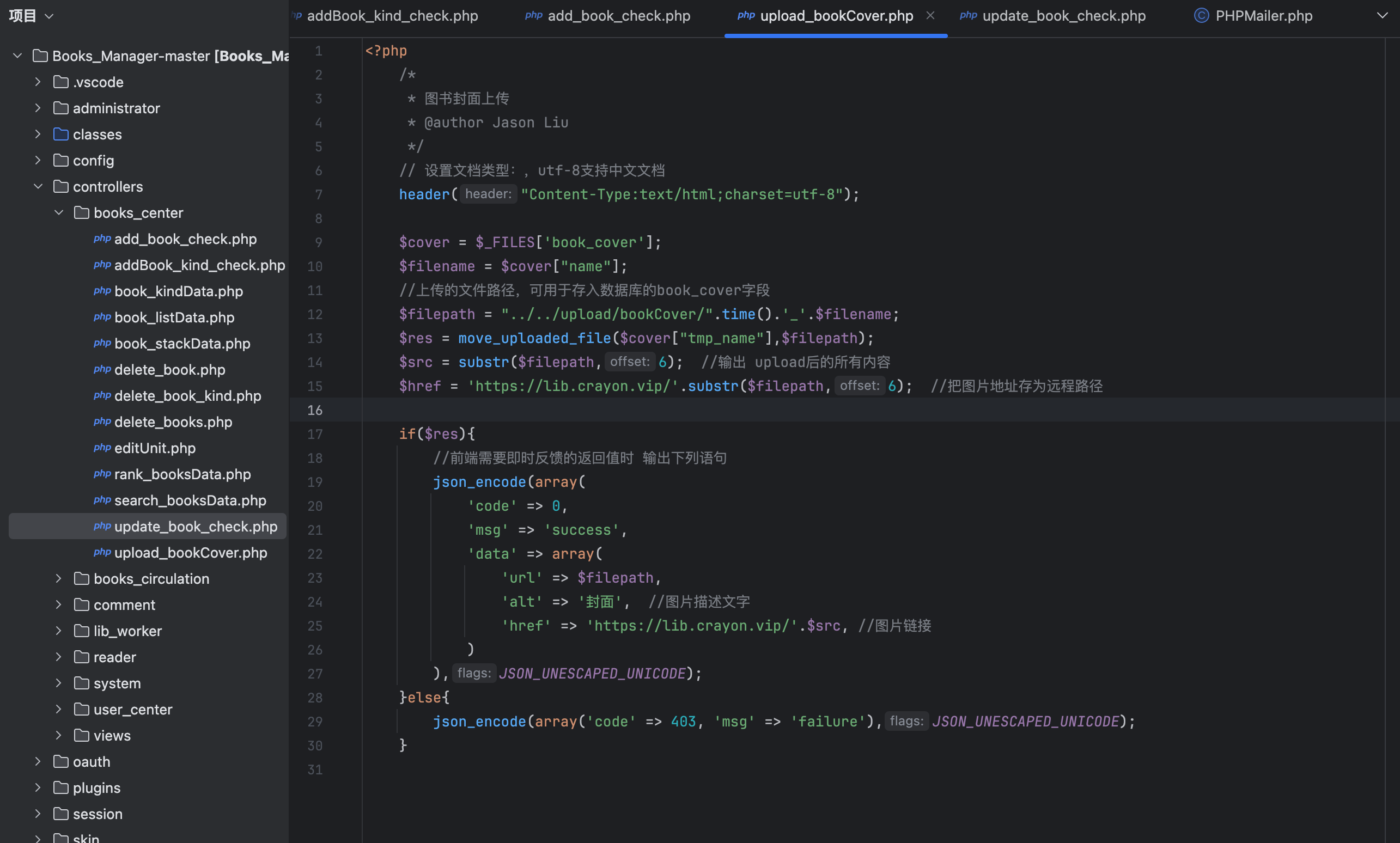Switch to the add_book_check.php tab

click(618, 16)
